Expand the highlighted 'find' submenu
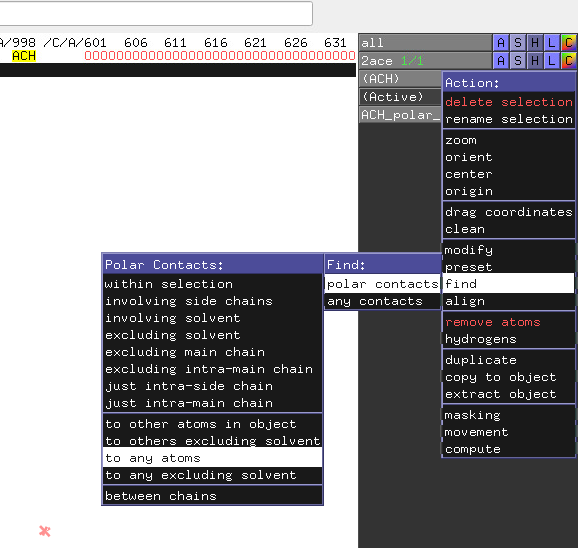The width and height of the screenshot is (578, 548). (509, 283)
